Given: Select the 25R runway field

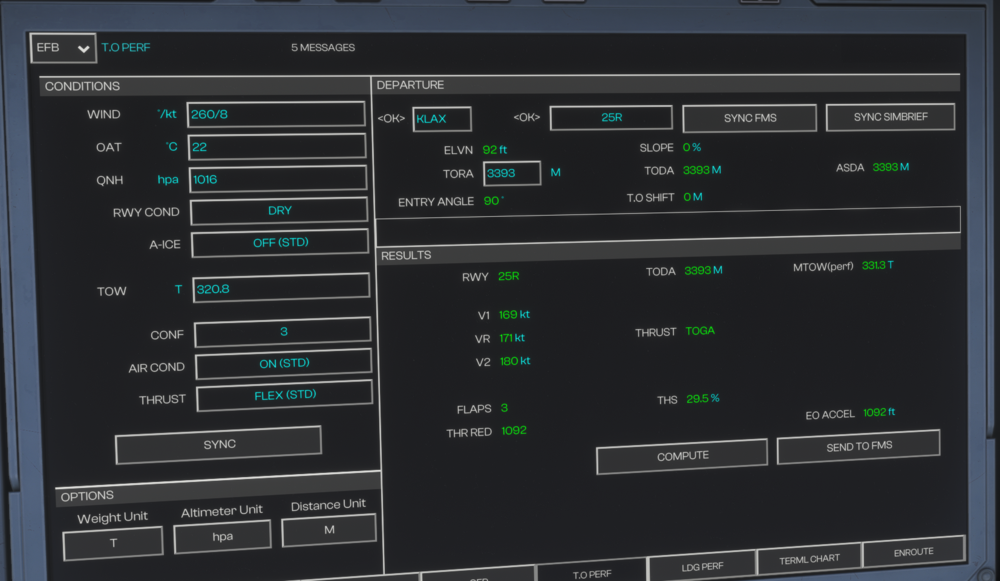Looking at the screenshot, I should [x=610, y=118].
